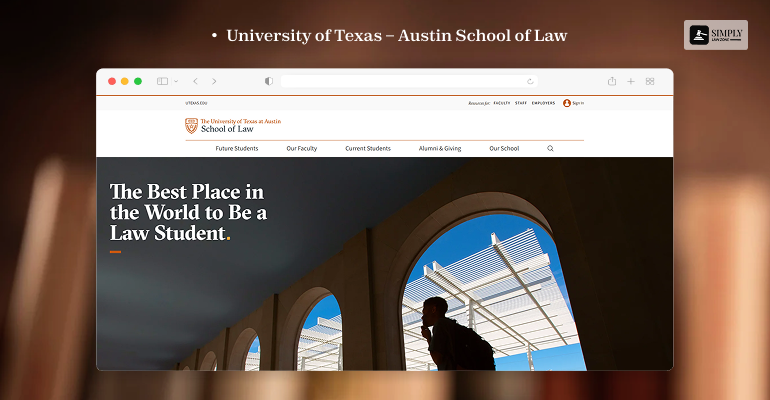Open the Our School menu
Image resolution: width=770 pixels, height=400 pixels.
(504, 148)
